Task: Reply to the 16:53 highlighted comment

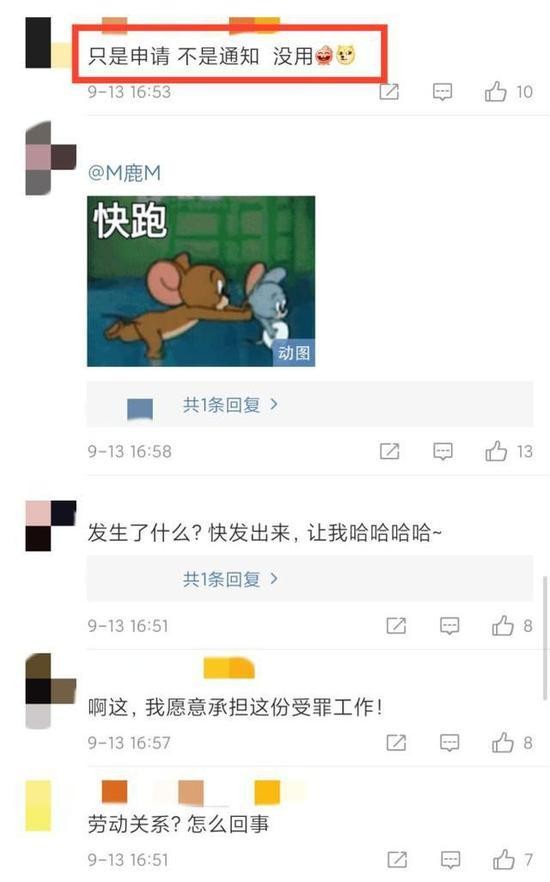Action: (443, 92)
